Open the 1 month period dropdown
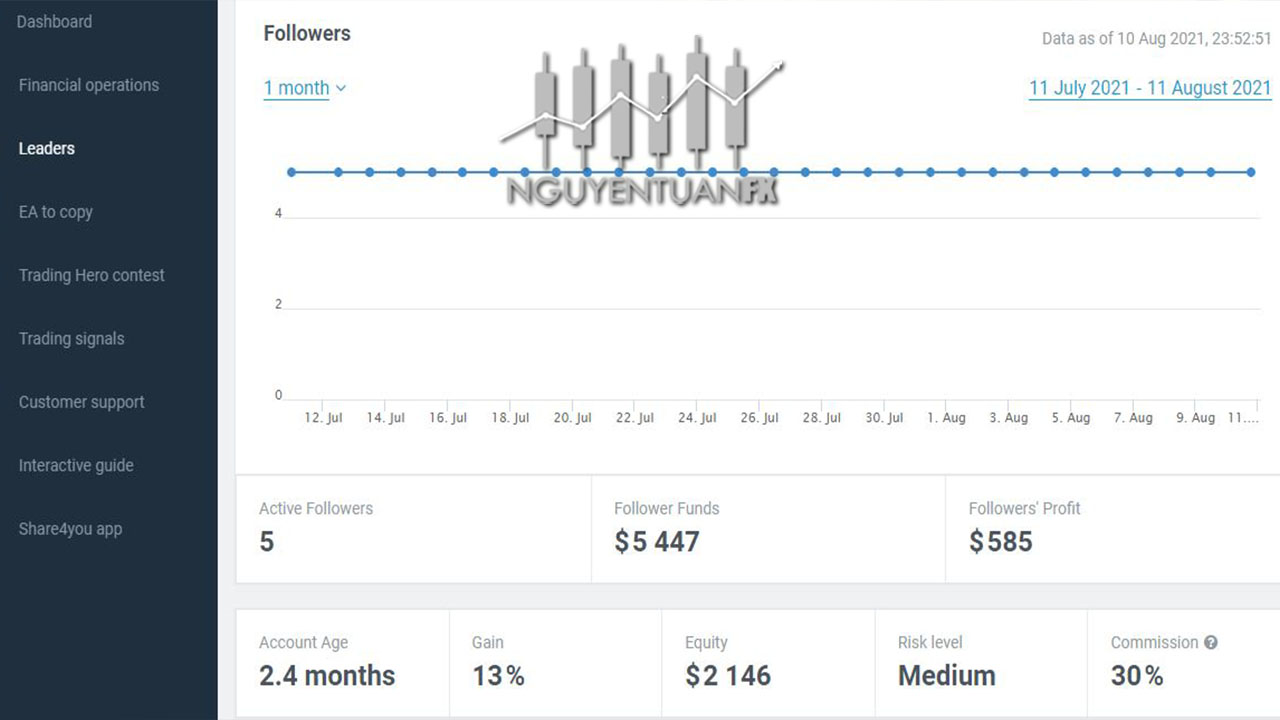The height and width of the screenshot is (720, 1280). pyautogui.click(x=304, y=88)
